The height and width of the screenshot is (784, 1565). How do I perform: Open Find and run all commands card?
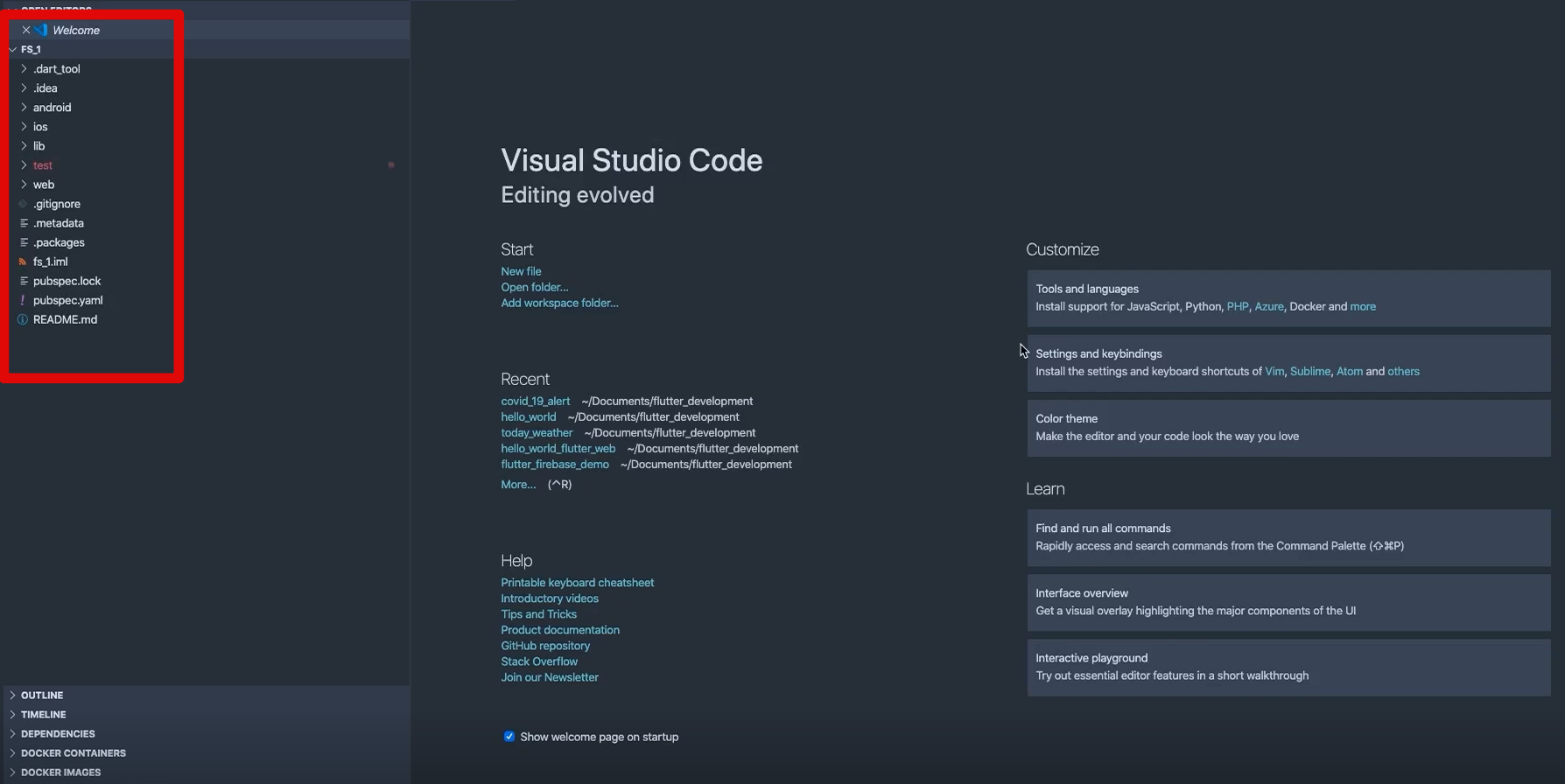[x=1288, y=537]
